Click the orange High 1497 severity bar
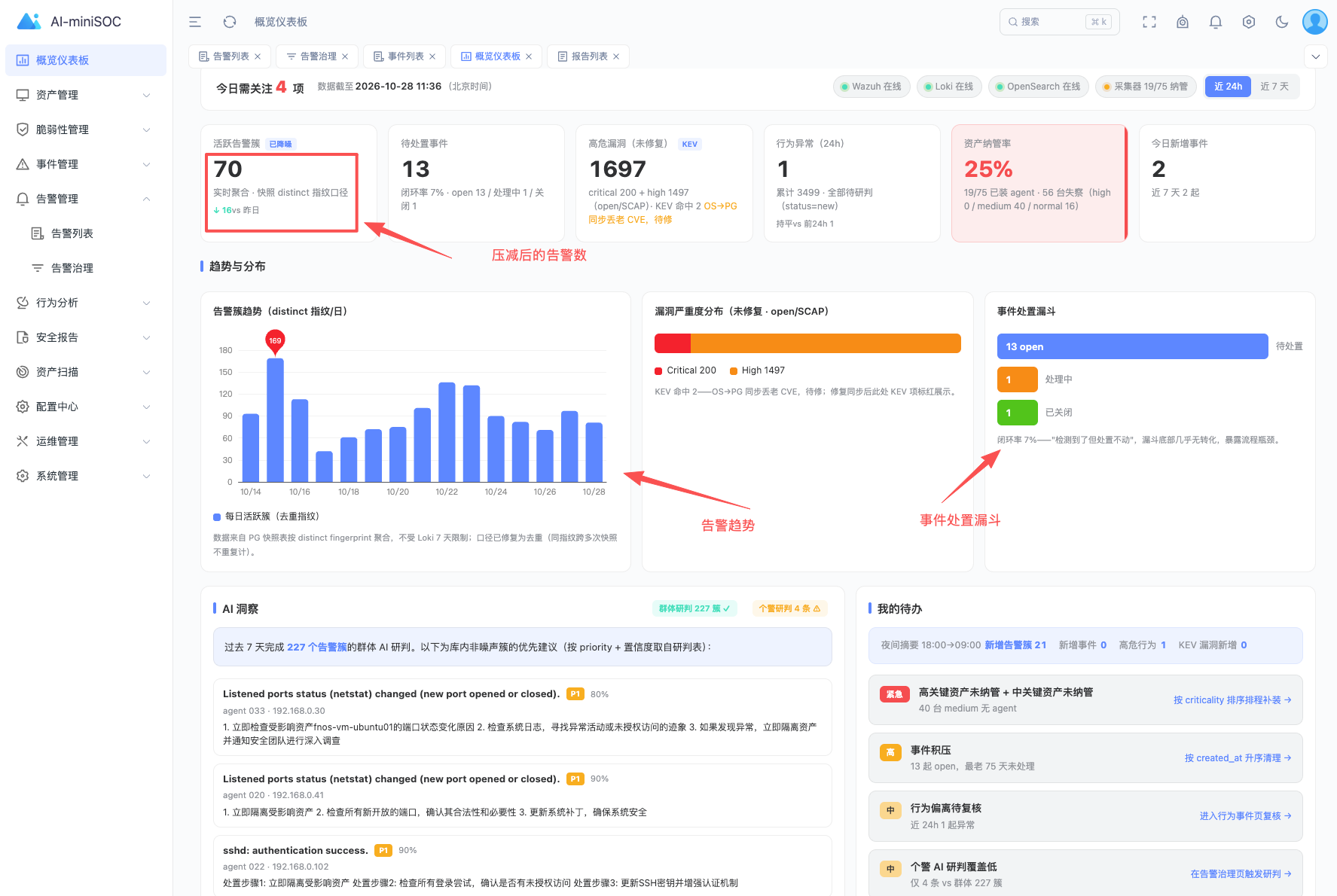The height and width of the screenshot is (896, 1337). [x=826, y=343]
